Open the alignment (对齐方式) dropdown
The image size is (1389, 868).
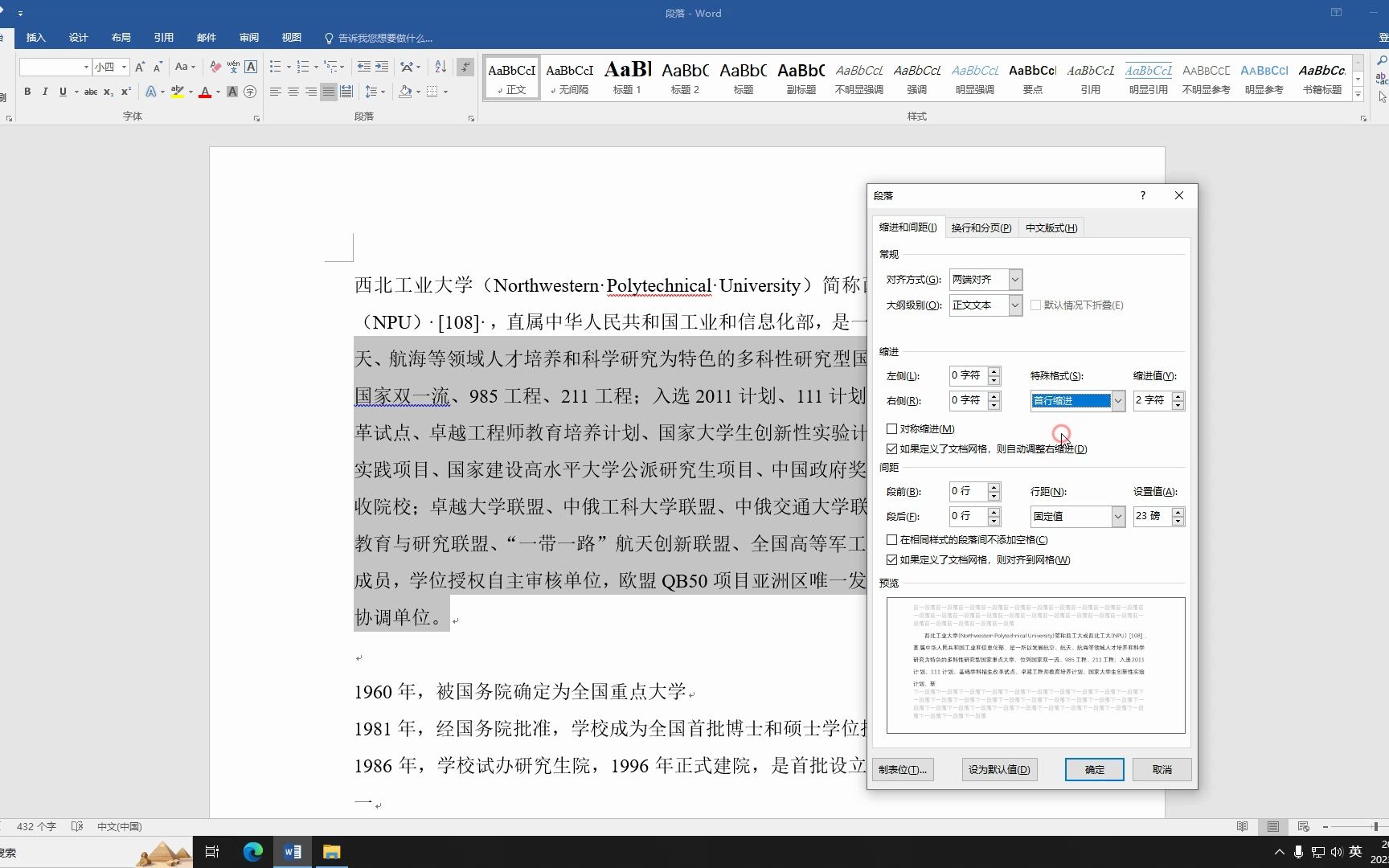(x=1015, y=280)
